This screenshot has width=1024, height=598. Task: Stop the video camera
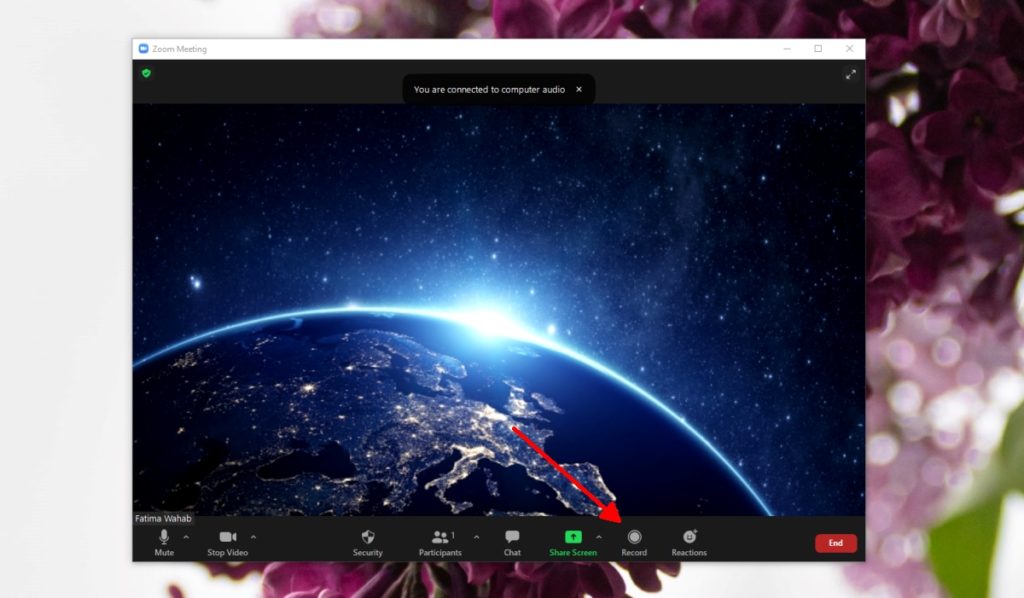[227, 541]
